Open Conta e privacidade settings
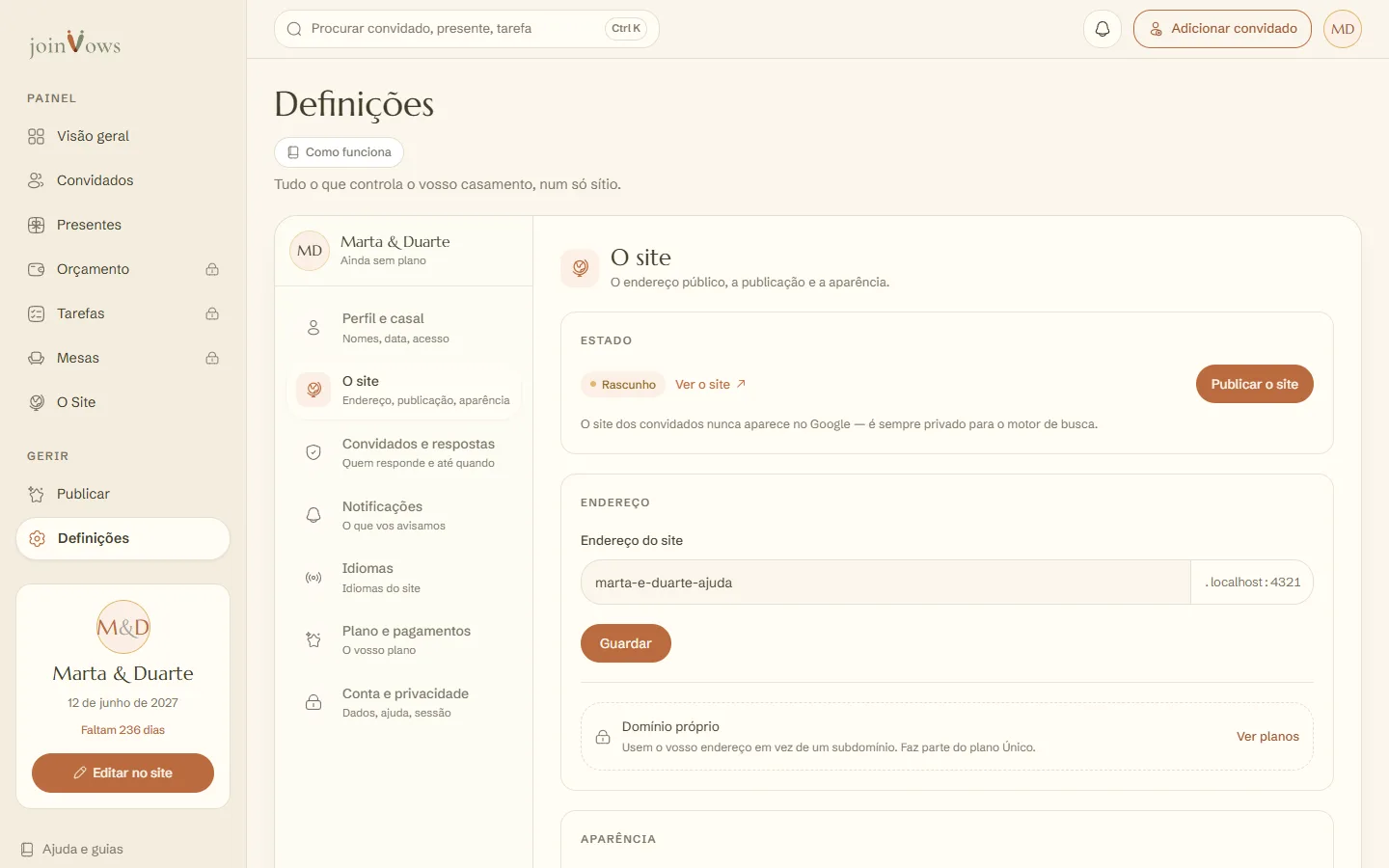1389x868 pixels. 404,702
